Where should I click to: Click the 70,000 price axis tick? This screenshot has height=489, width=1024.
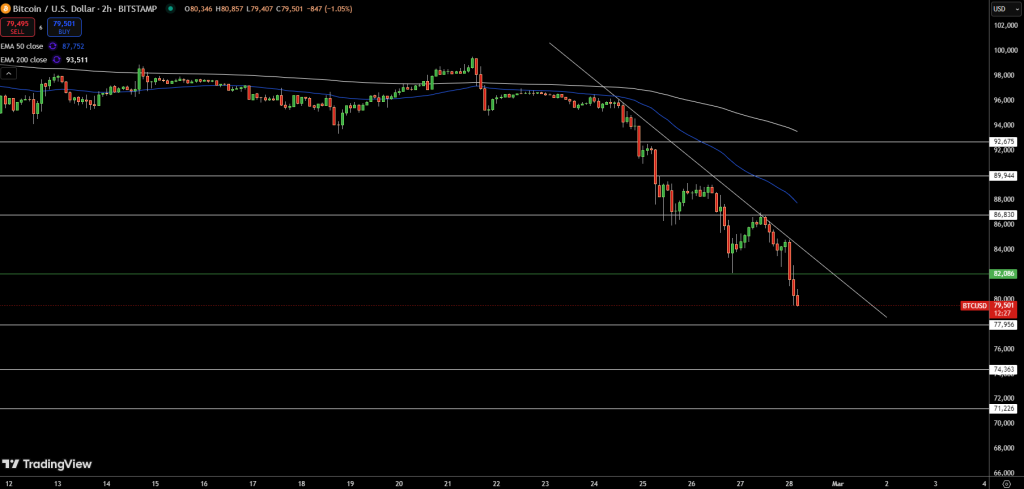[1003, 423]
